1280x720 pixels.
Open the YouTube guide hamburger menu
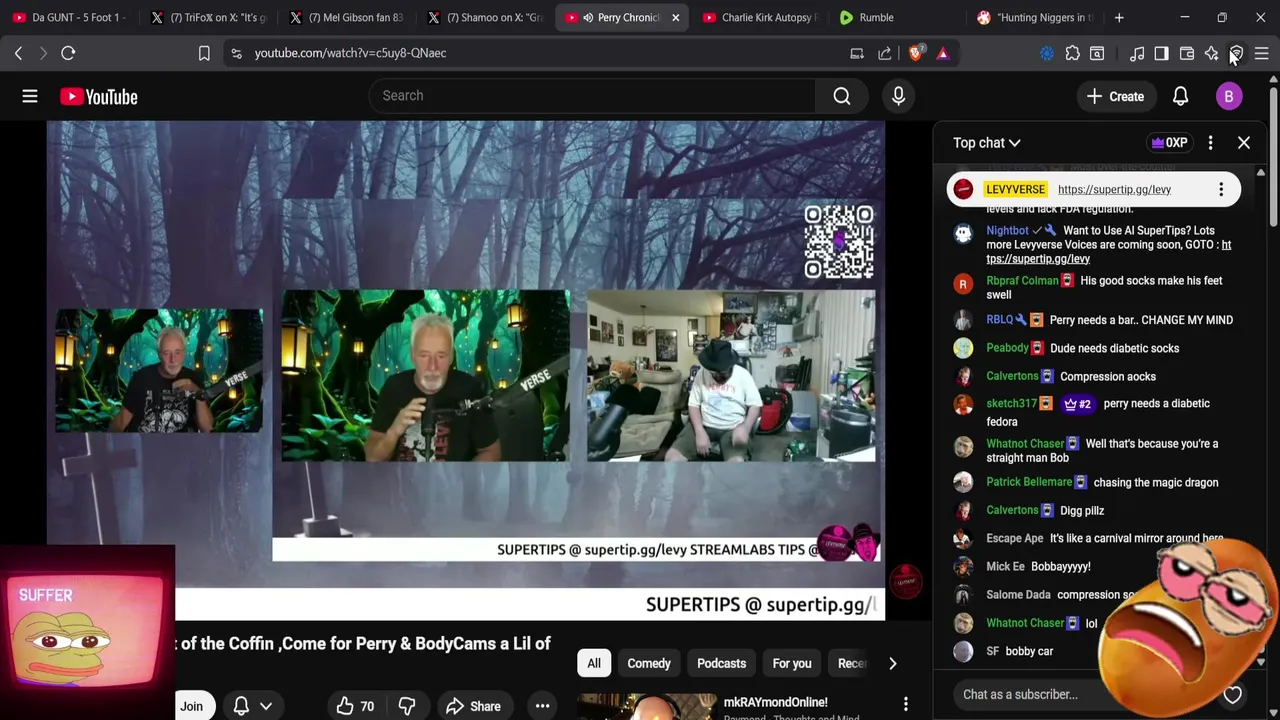click(30, 96)
